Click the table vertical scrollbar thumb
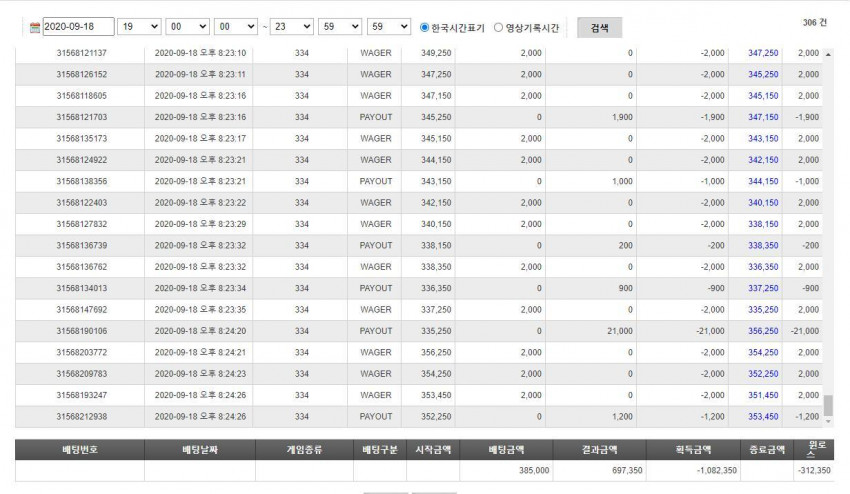Image resolution: width=850 pixels, height=494 pixels. click(x=828, y=405)
